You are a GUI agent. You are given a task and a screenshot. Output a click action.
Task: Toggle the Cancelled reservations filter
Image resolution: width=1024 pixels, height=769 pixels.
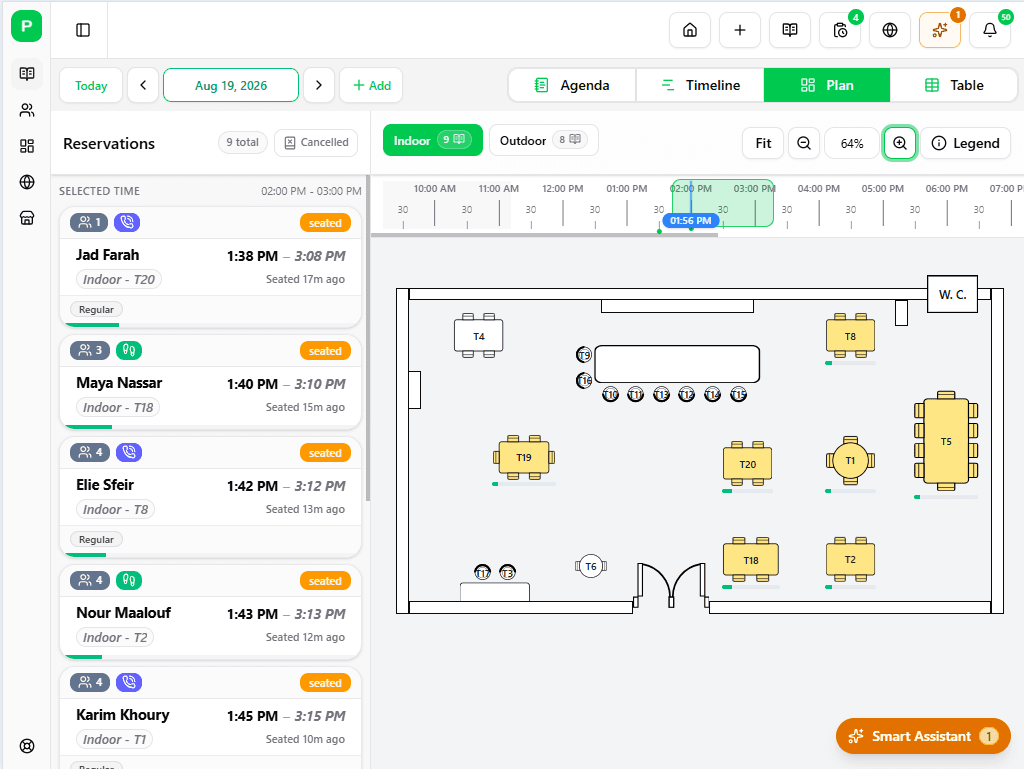[x=316, y=142]
